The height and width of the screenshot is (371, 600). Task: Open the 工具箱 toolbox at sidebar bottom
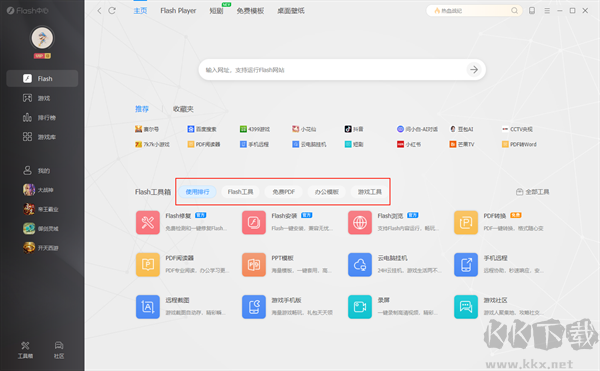[25, 350]
